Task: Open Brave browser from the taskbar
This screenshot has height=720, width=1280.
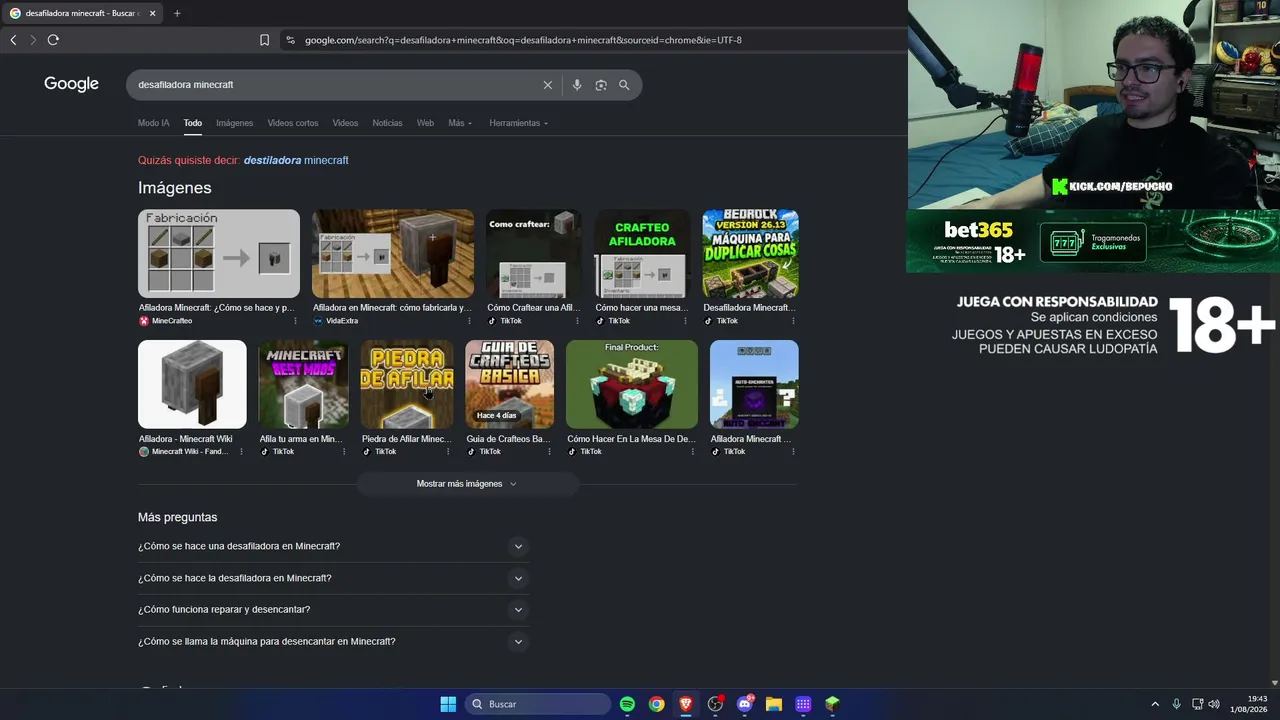Action: tap(686, 704)
